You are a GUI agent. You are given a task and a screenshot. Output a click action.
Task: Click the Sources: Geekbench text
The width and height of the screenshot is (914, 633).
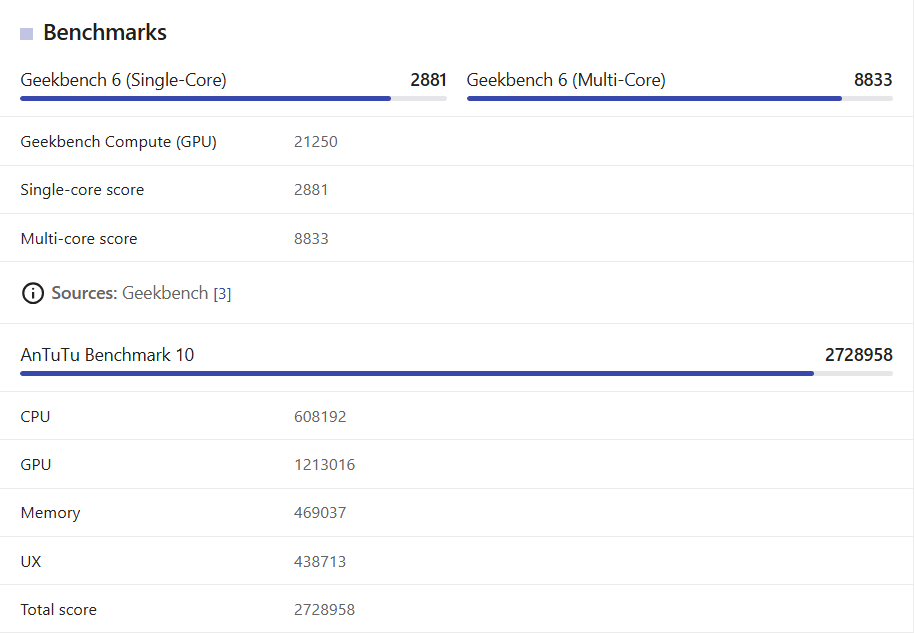[129, 293]
